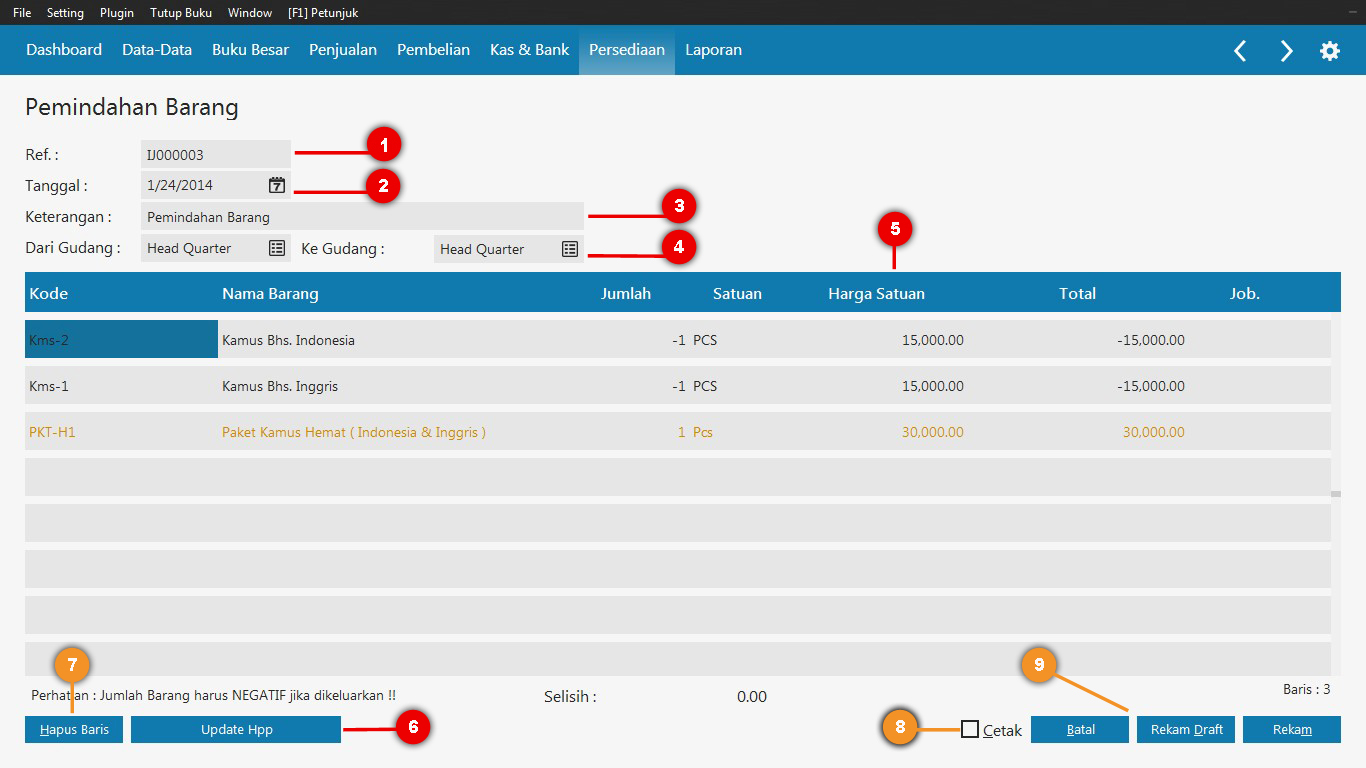Switch to the Laporan tab

point(713,50)
